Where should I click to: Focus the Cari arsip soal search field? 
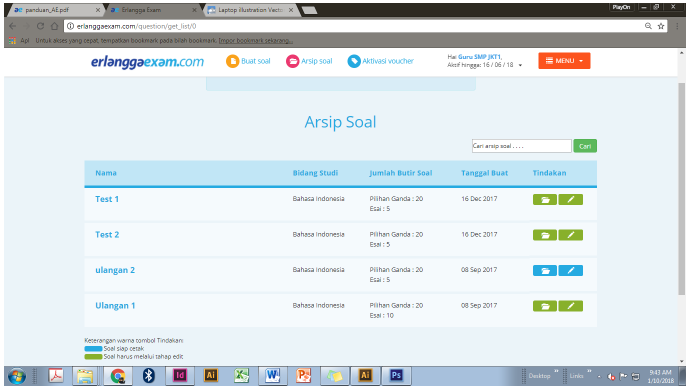coord(521,146)
